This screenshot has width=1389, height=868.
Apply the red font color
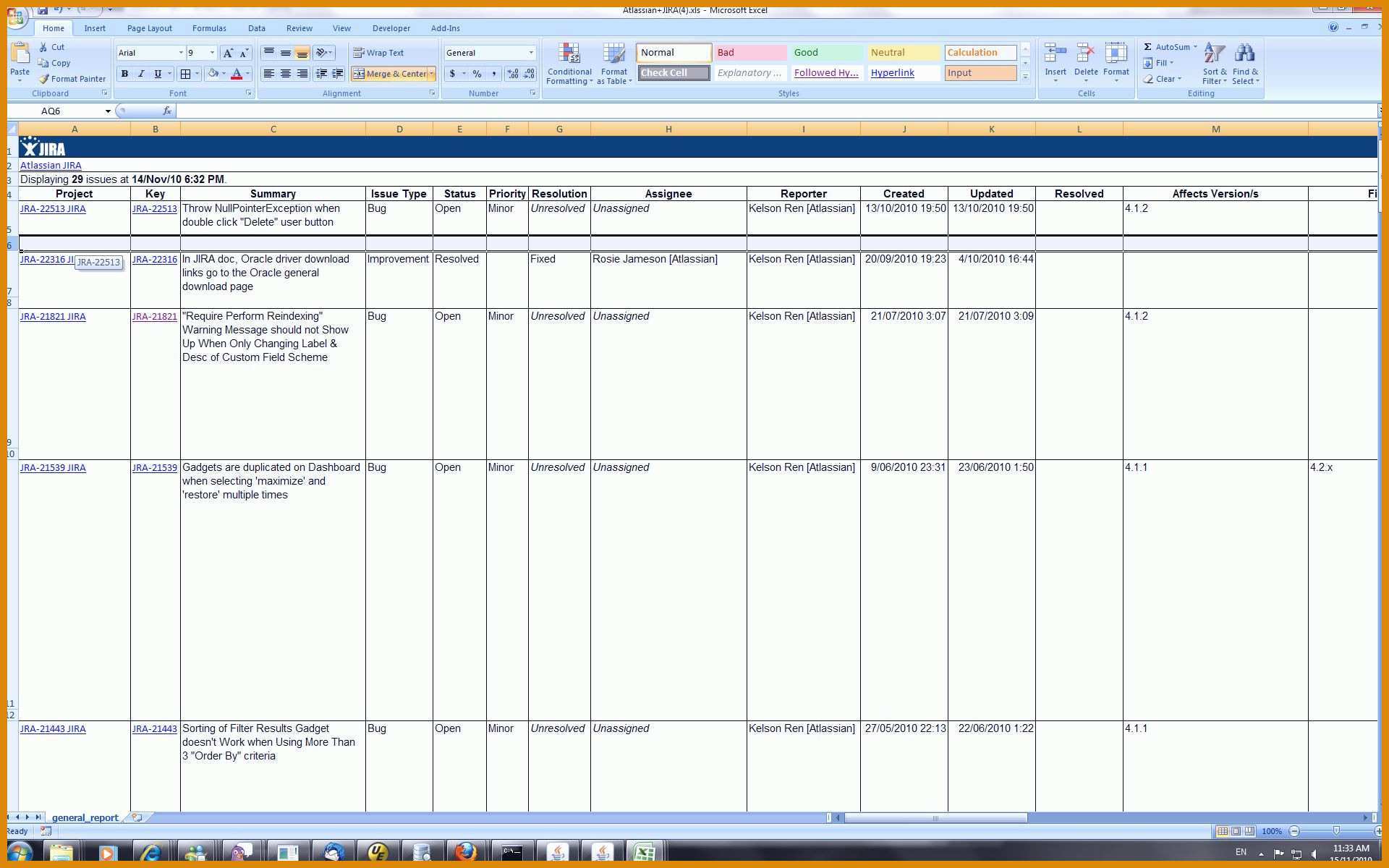coord(236,74)
